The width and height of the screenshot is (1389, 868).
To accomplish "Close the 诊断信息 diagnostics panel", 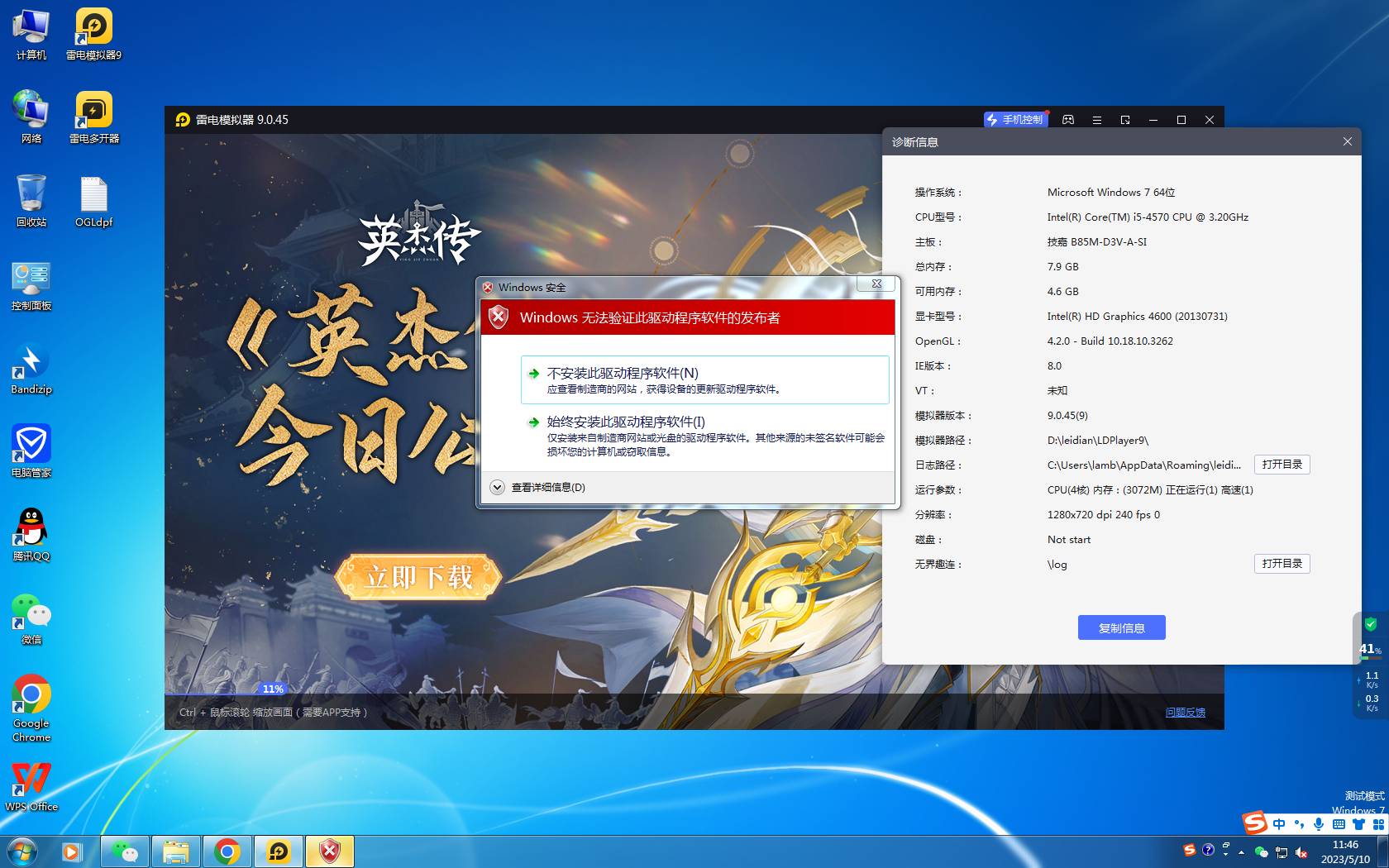I will (1347, 142).
